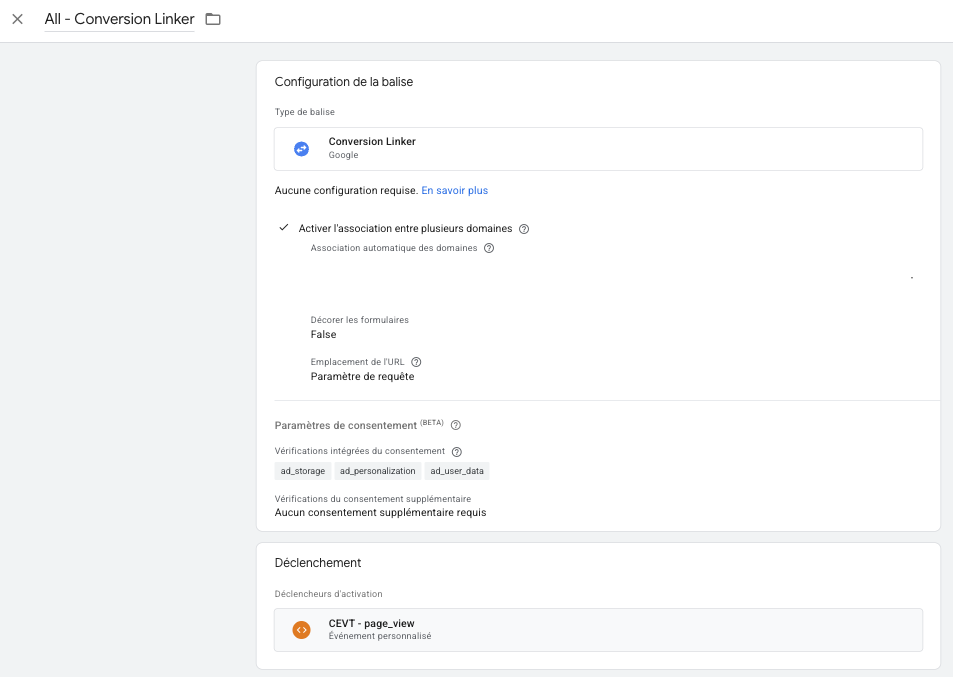Close the tag editor panel

tap(17, 19)
